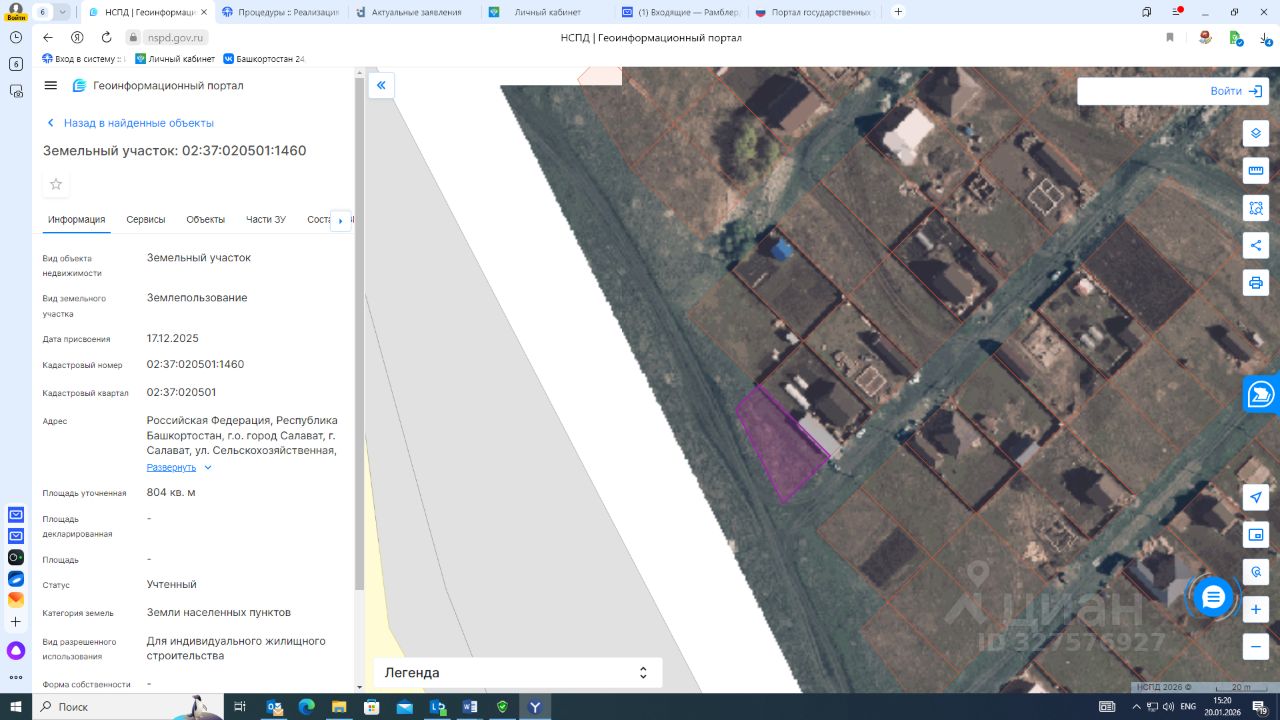Click Геоинформационный портал logo title

click(158, 86)
